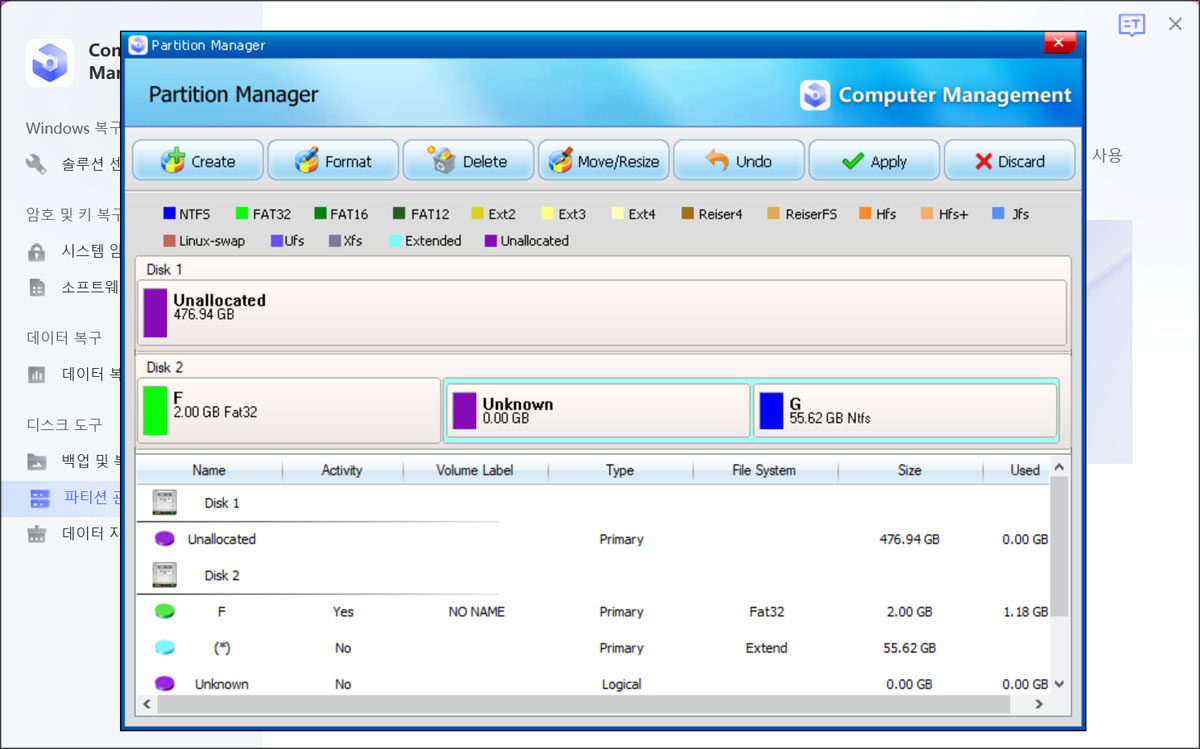Screen dimensions: 1200x749
Task: Click the Undo button
Action: 739,161
